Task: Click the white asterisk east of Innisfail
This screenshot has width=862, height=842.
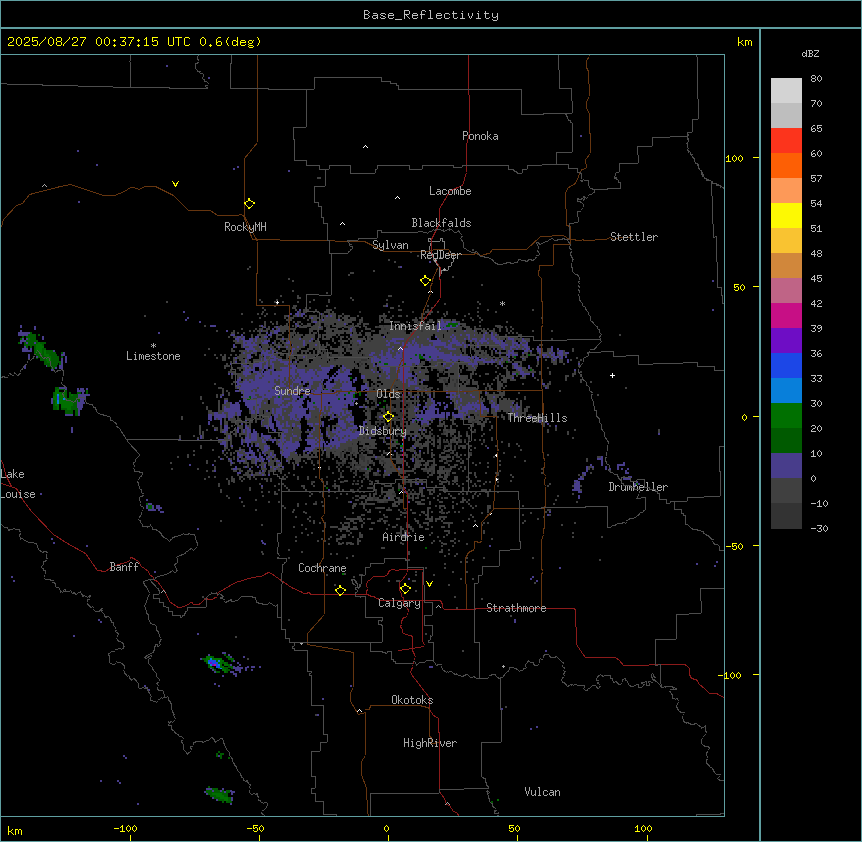Action: [x=502, y=303]
